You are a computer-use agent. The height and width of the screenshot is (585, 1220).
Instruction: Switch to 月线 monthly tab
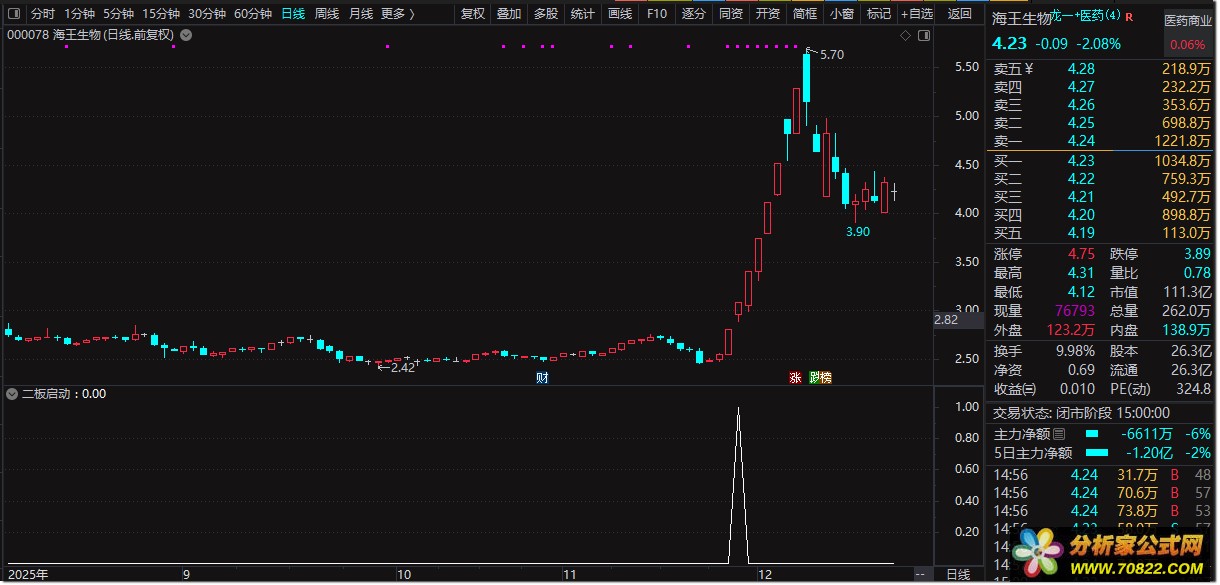361,14
